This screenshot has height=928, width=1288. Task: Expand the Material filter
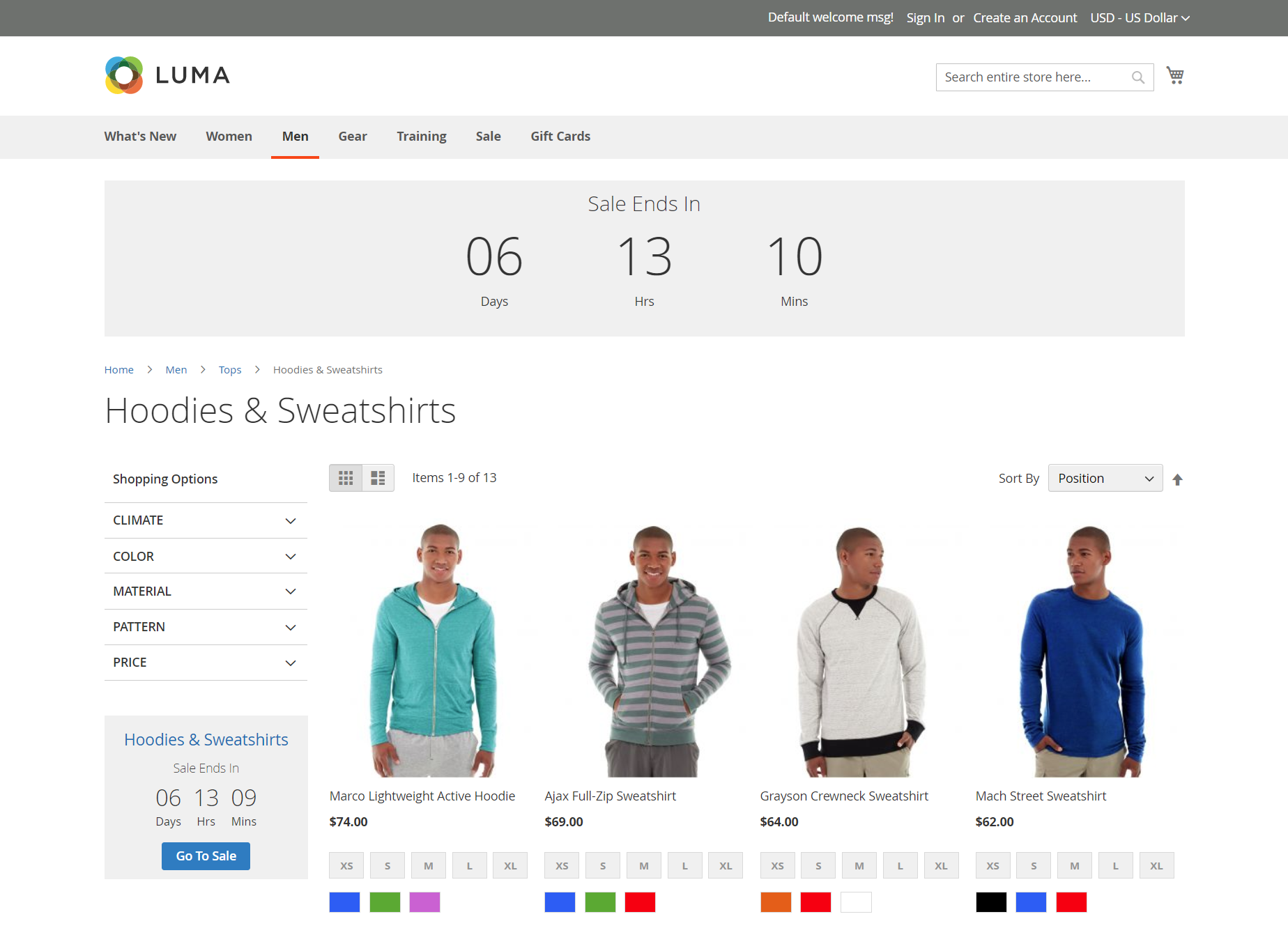point(206,591)
